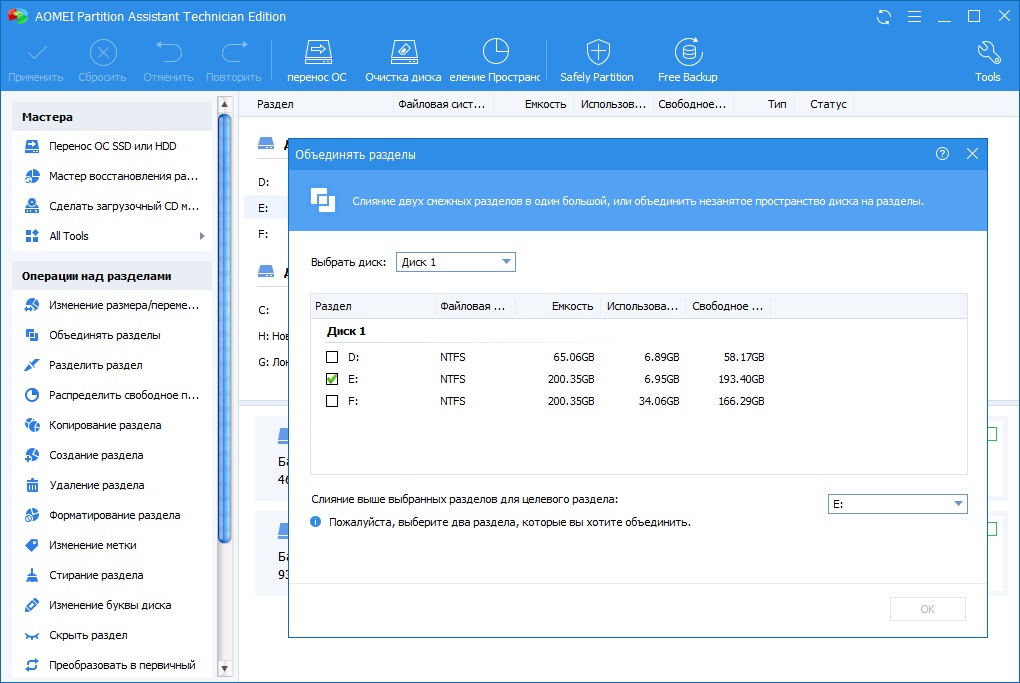Check the D: partition checkbox
The image size is (1020, 683).
click(332, 357)
